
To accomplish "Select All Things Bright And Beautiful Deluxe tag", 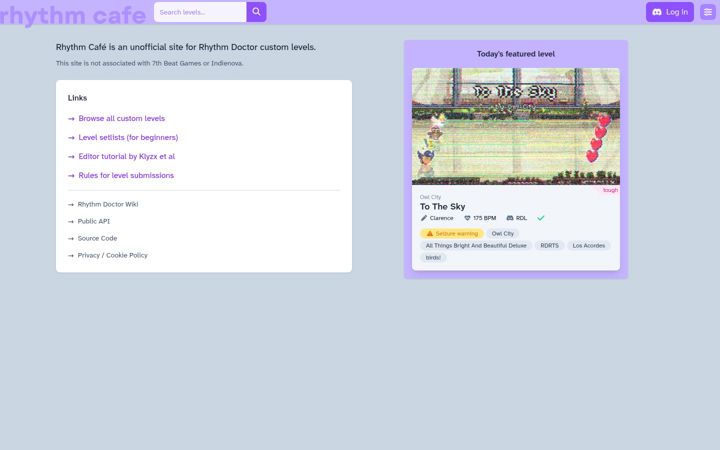I will coord(476,246).
